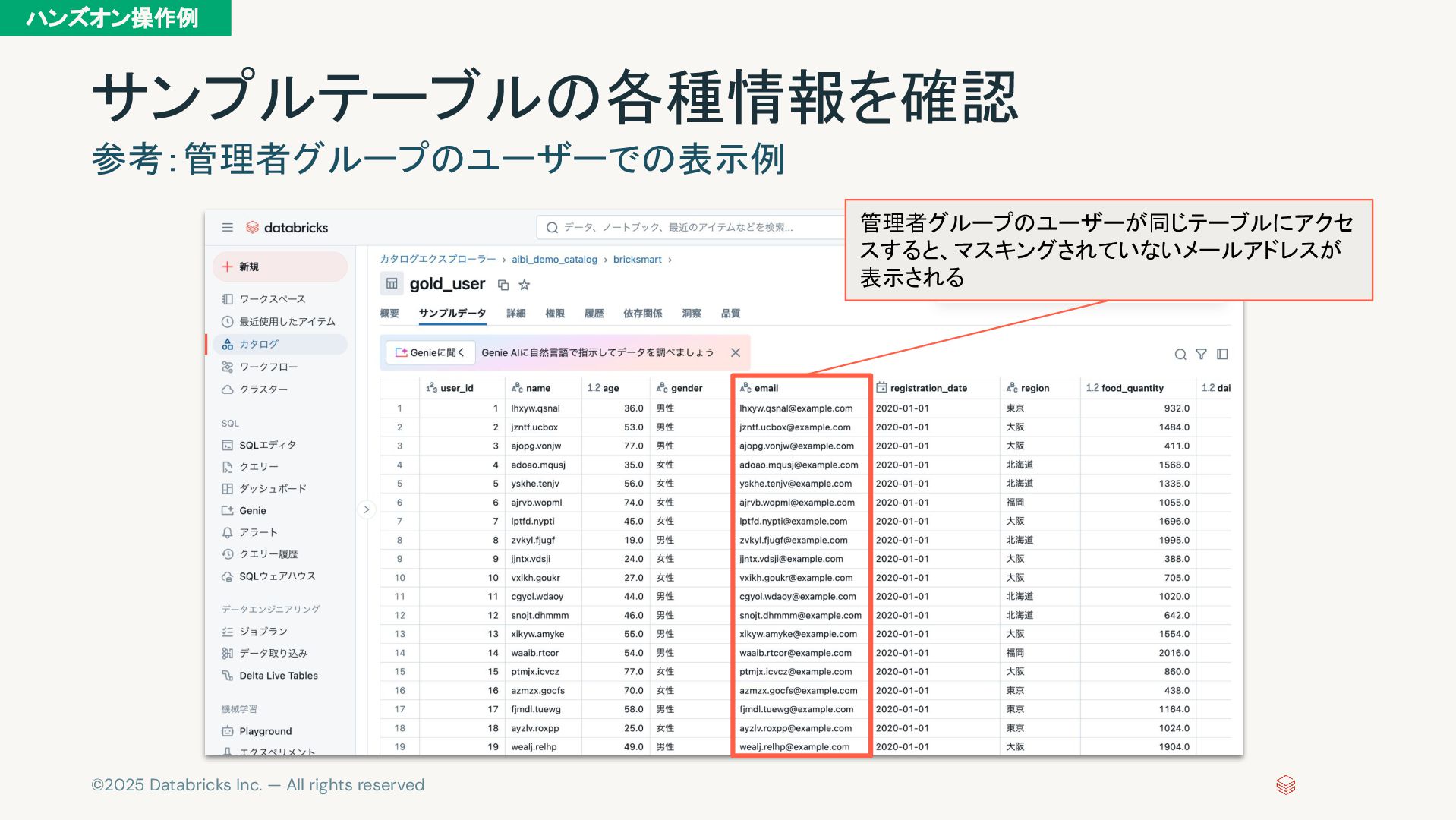Switch to the 洞察 tab
Screen dimensions: 1456x820
pyautogui.click(x=692, y=314)
